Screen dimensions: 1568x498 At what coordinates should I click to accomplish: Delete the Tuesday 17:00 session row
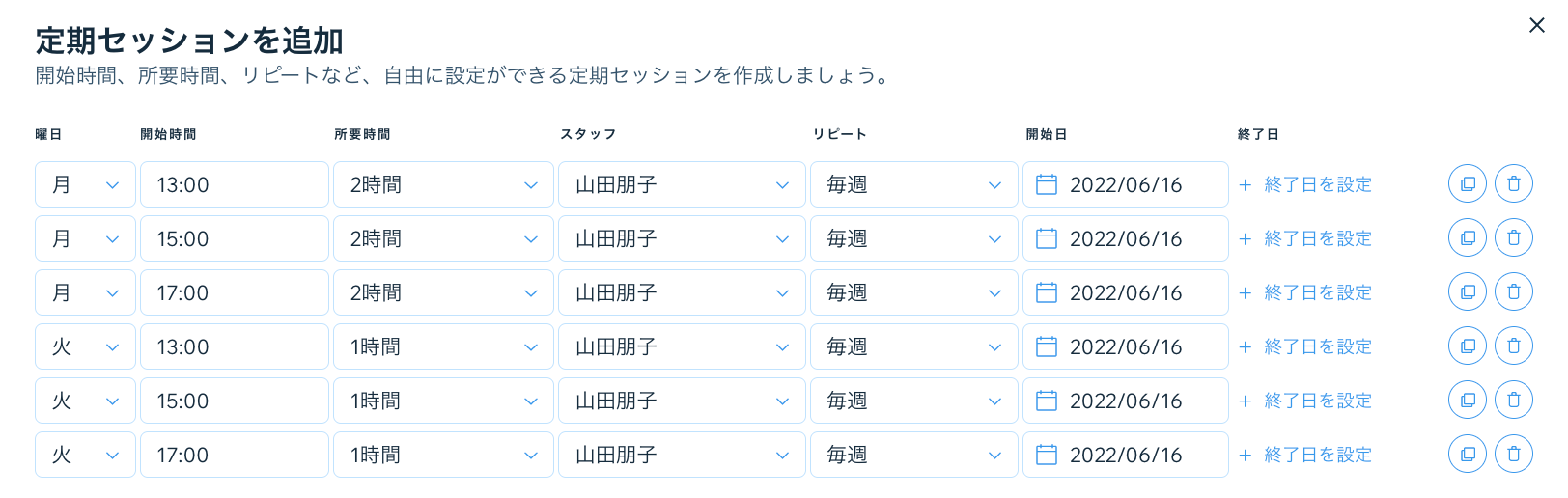pos(1514,454)
